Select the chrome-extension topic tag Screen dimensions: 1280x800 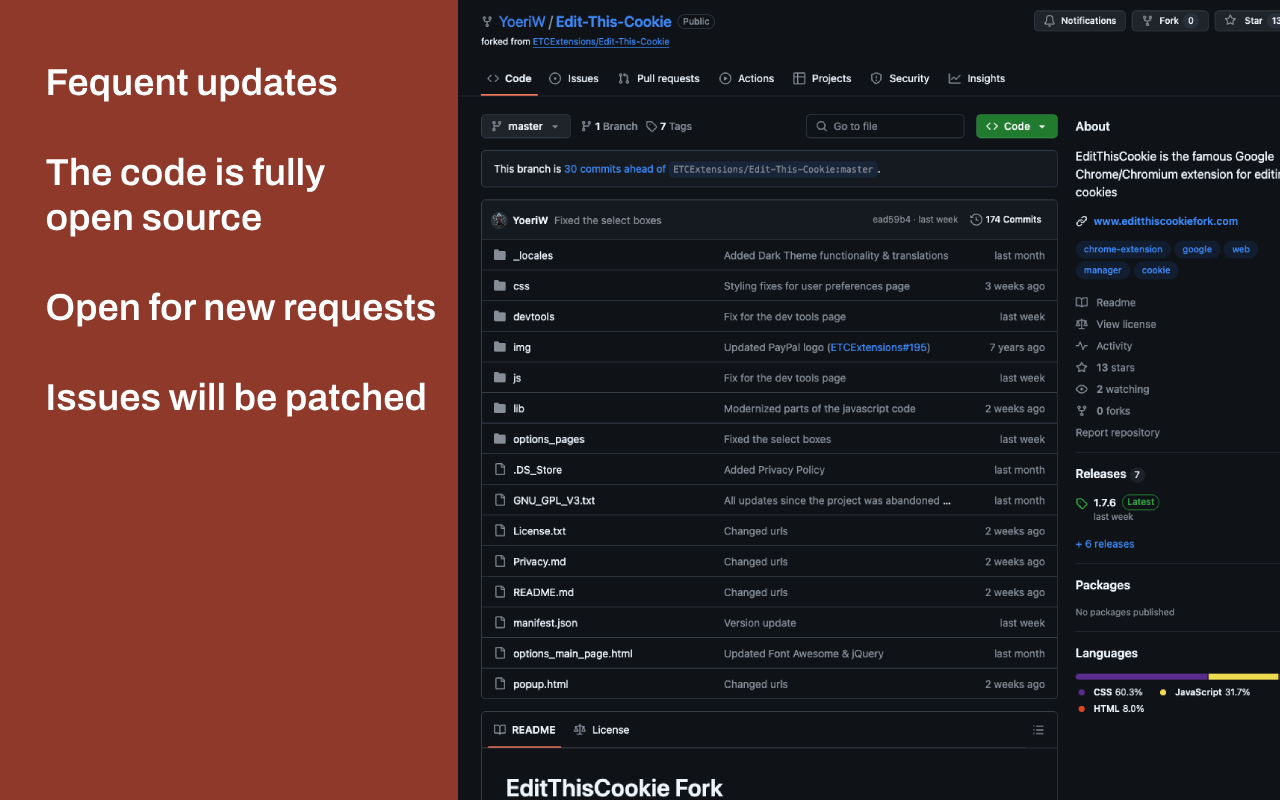[x=1122, y=249]
